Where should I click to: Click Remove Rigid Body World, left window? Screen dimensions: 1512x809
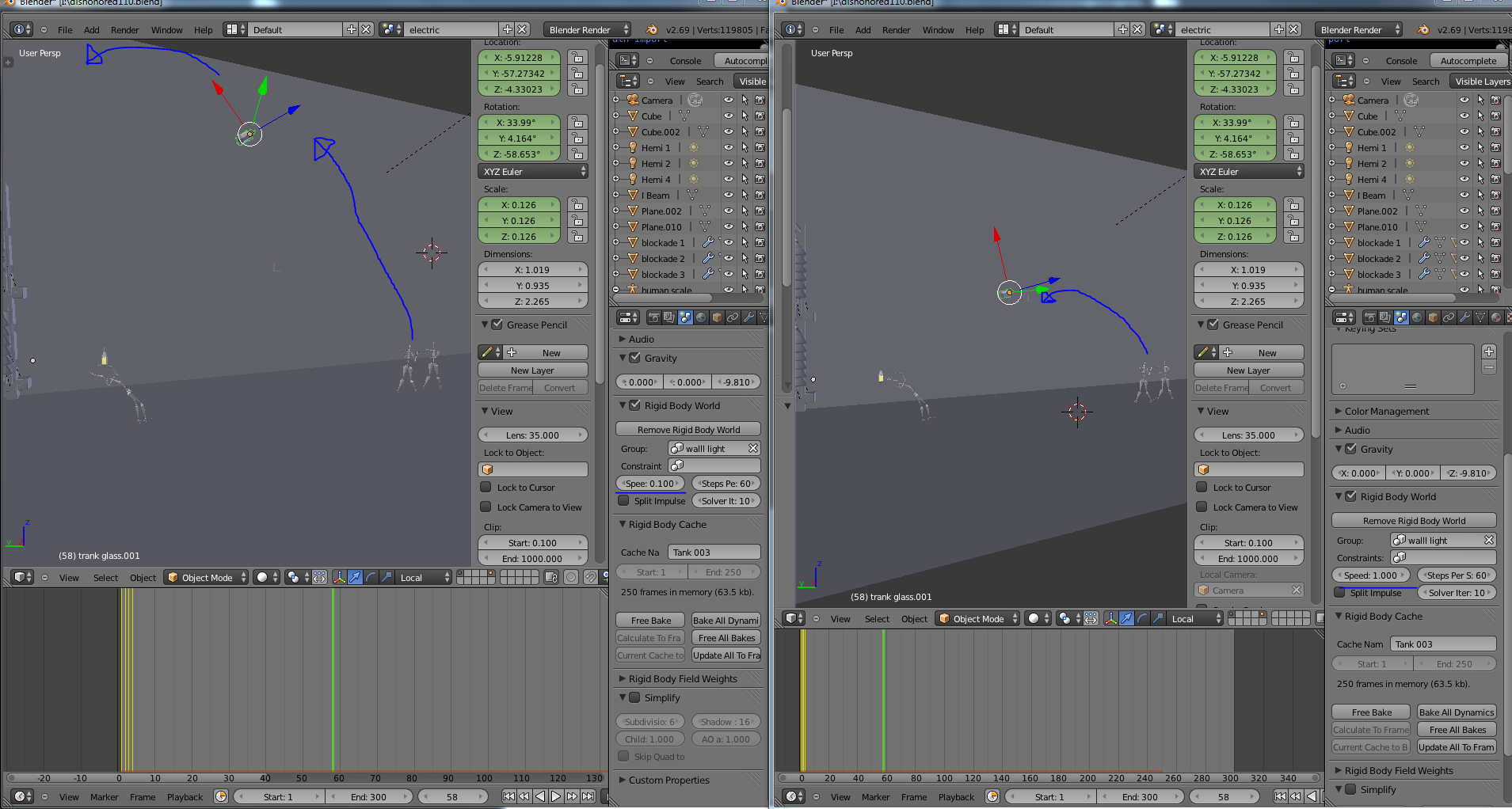688,429
